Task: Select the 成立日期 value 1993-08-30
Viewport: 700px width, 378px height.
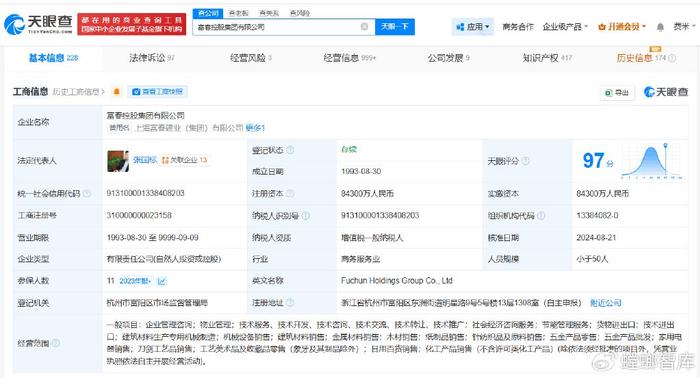Action: 361,171
